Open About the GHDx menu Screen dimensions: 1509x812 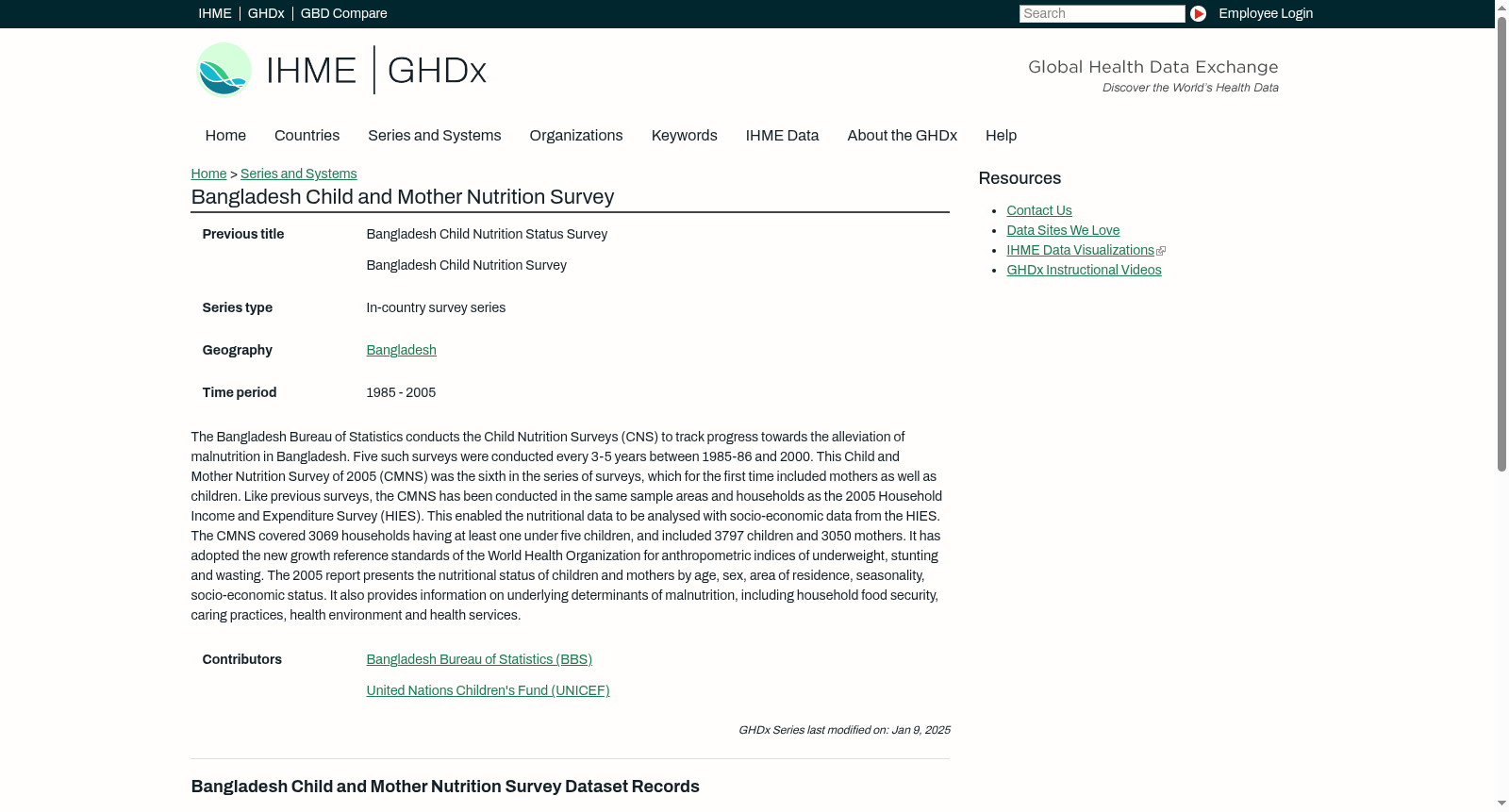[902, 136]
